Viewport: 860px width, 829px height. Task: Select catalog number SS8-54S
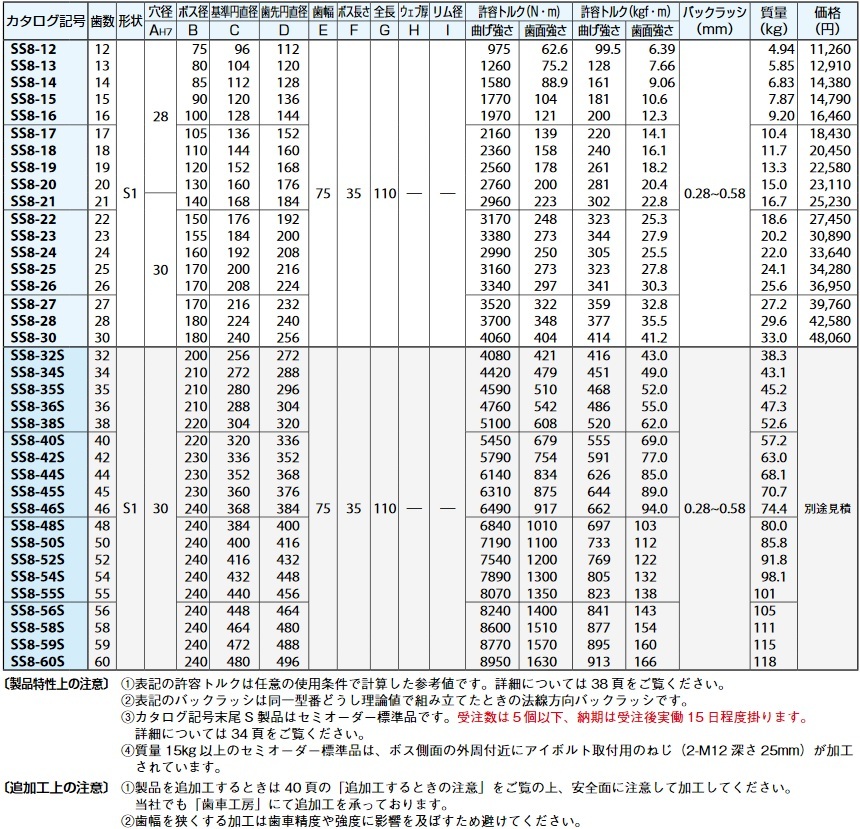tap(37, 577)
